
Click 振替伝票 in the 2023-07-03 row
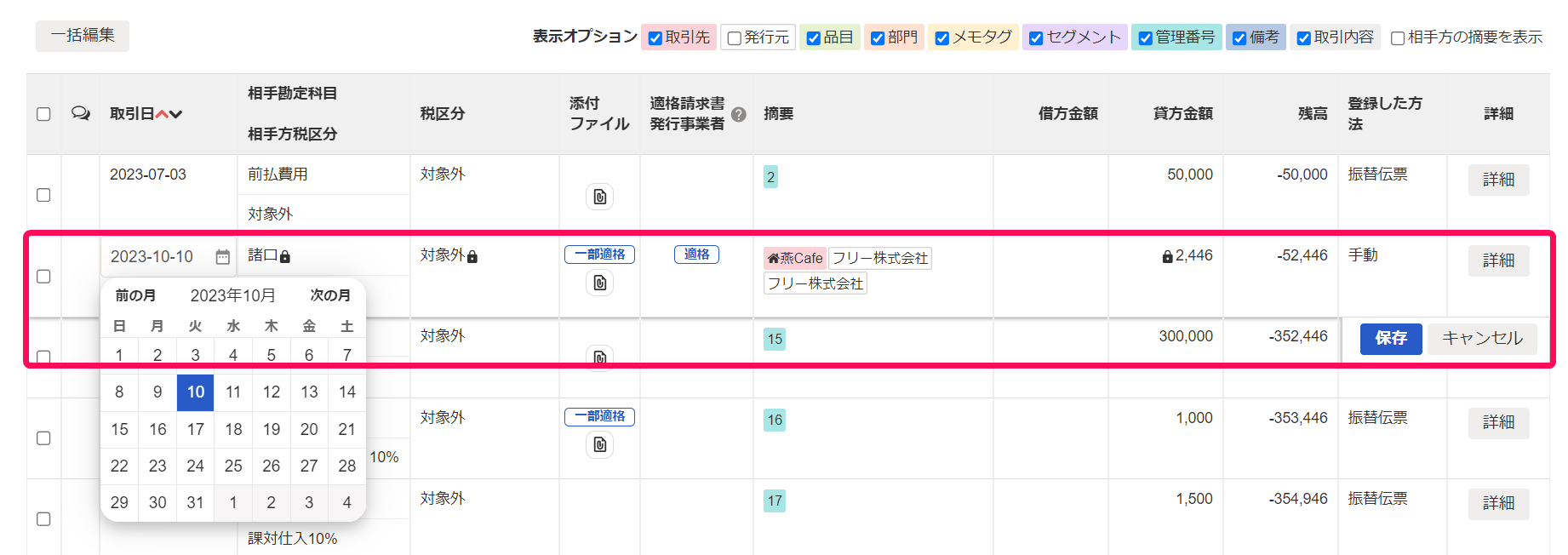point(1377,175)
